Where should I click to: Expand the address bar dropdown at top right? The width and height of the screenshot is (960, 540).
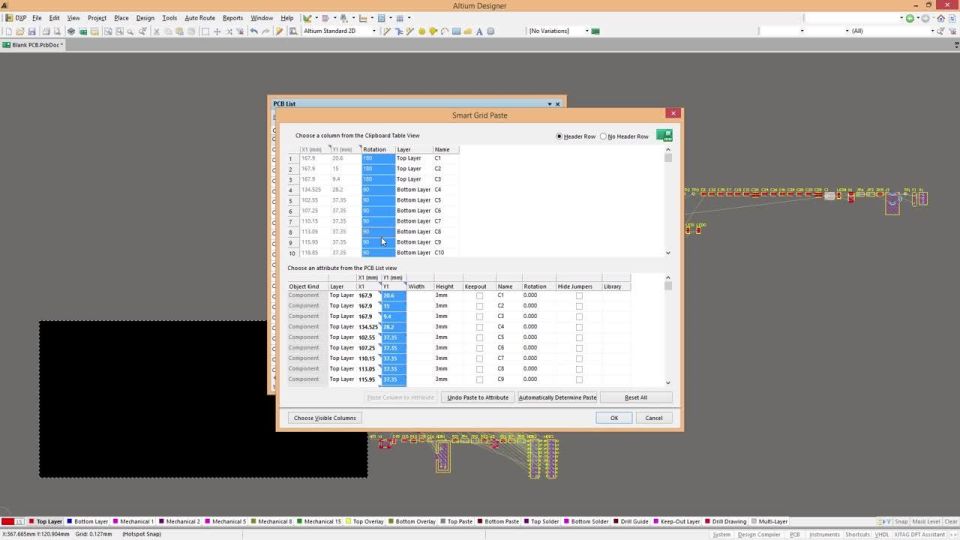click(x=901, y=18)
